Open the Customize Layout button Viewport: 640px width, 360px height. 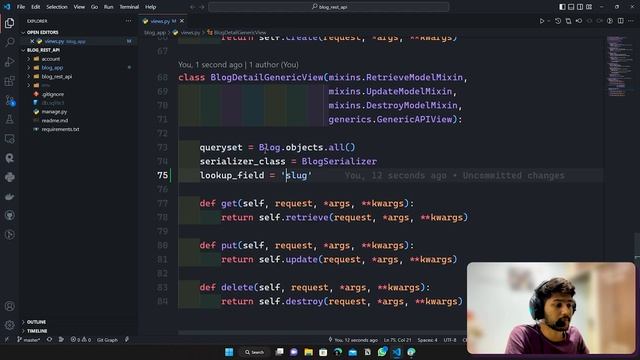point(589,7)
